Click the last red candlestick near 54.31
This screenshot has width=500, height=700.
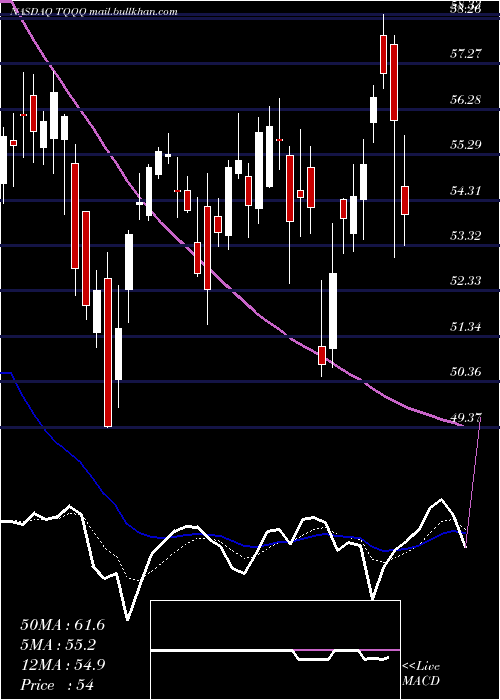click(x=405, y=200)
